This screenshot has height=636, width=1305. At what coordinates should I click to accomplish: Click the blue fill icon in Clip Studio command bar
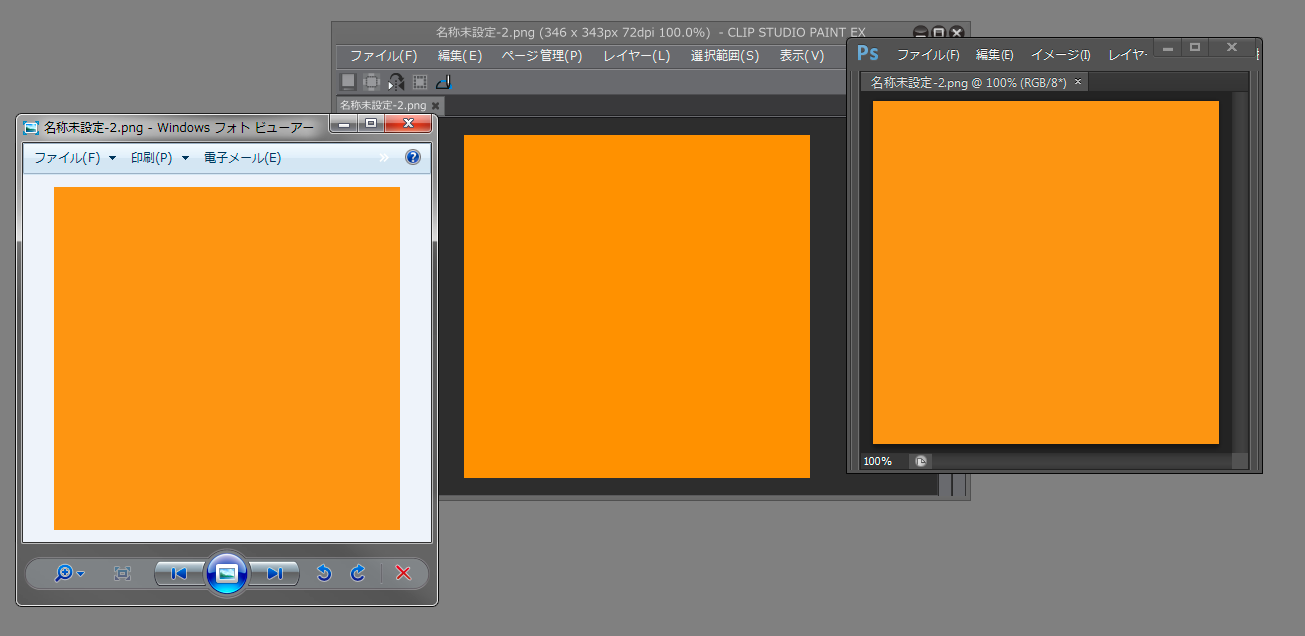click(443, 82)
